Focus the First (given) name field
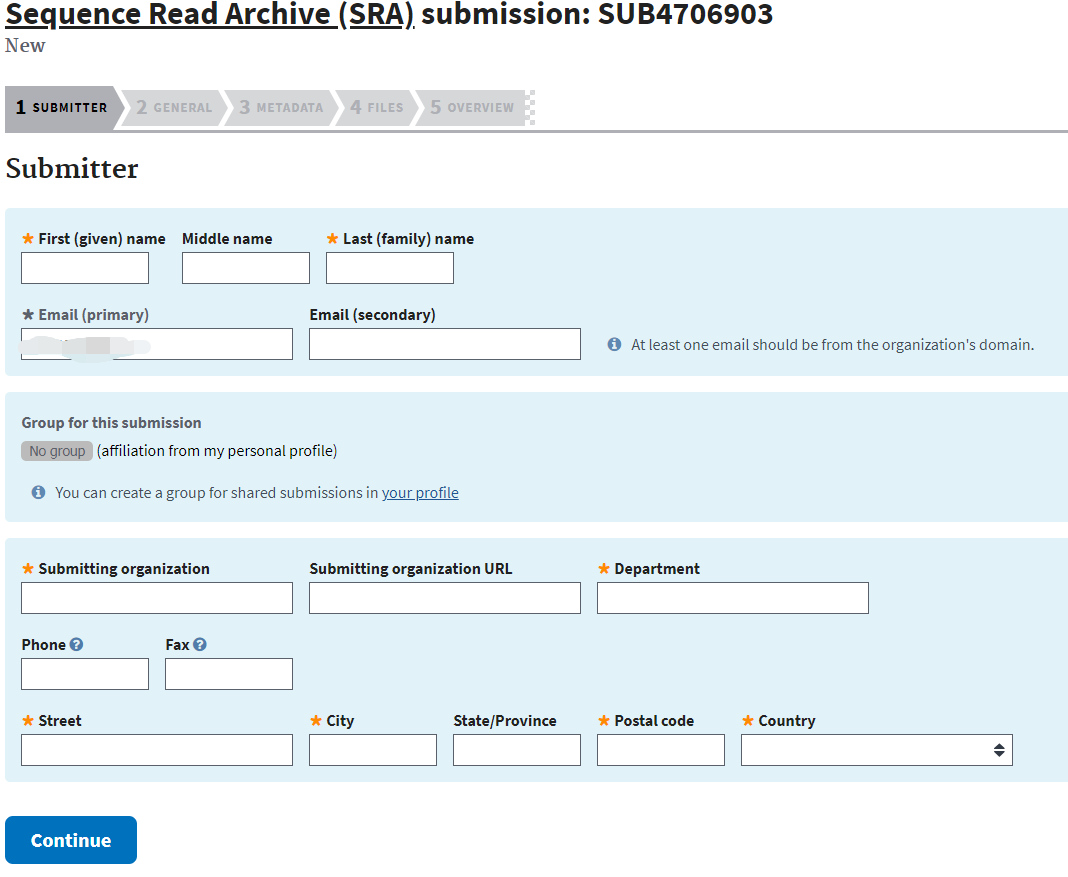Image resolution: width=1068 pixels, height=877 pixels. tap(85, 268)
